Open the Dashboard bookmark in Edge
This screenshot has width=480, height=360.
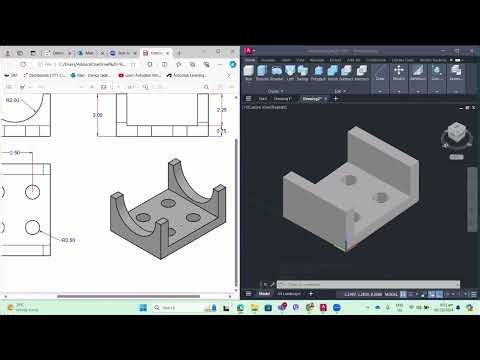pyautogui.click(x=45, y=76)
